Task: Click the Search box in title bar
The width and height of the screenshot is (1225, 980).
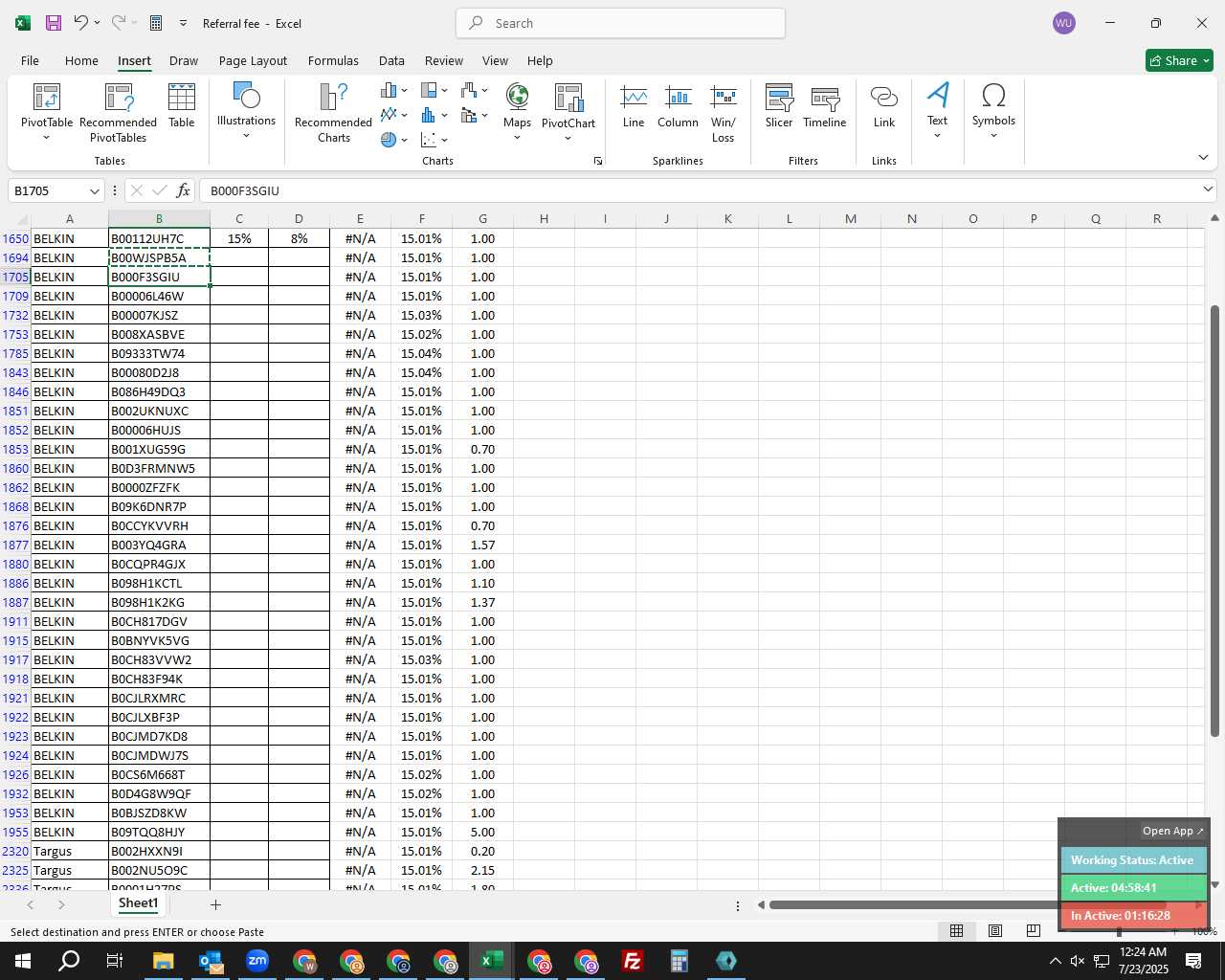Action: point(620,23)
